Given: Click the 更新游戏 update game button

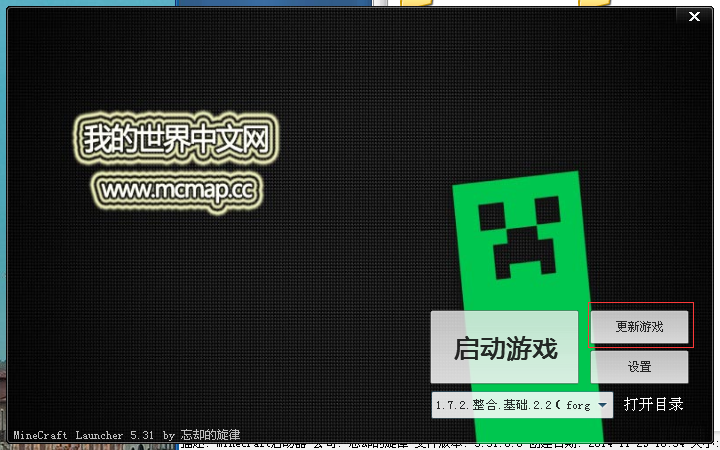Looking at the screenshot, I should pyautogui.click(x=639, y=326).
